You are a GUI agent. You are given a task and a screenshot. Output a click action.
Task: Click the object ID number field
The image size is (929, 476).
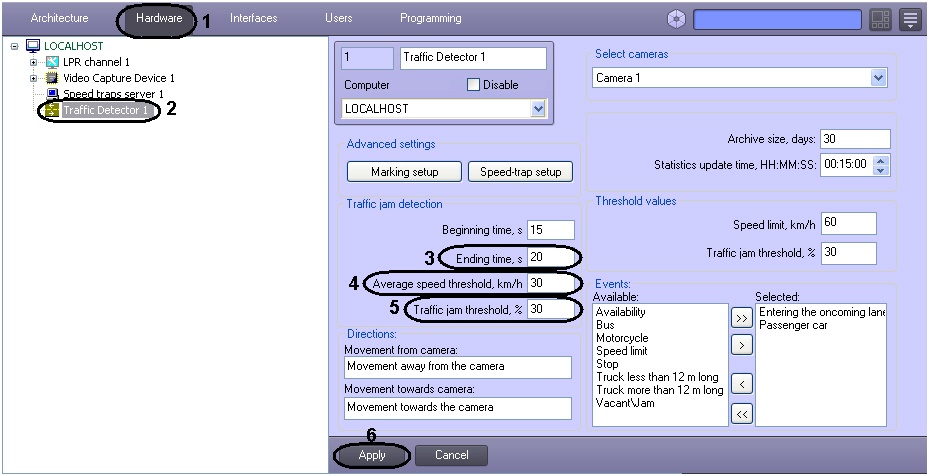(x=367, y=58)
